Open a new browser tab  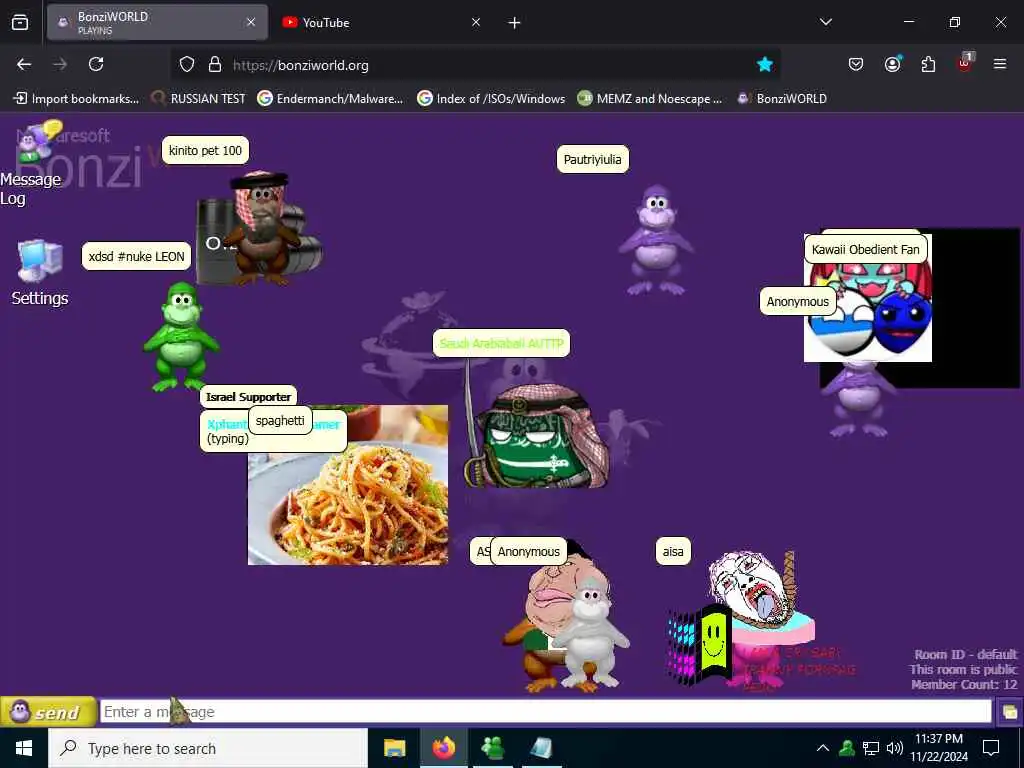coord(515,23)
